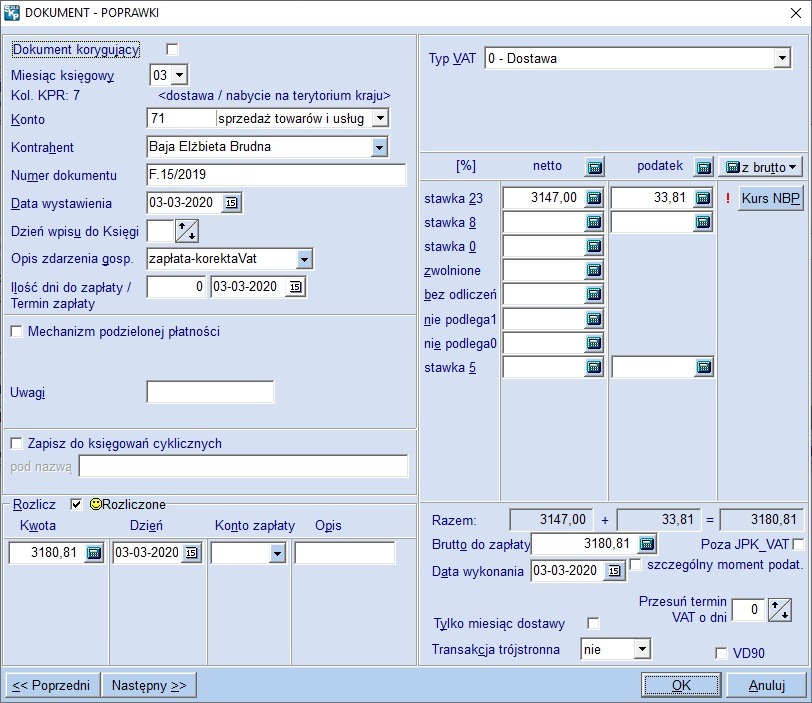Open the Kontrahent dropdown list

(379, 147)
